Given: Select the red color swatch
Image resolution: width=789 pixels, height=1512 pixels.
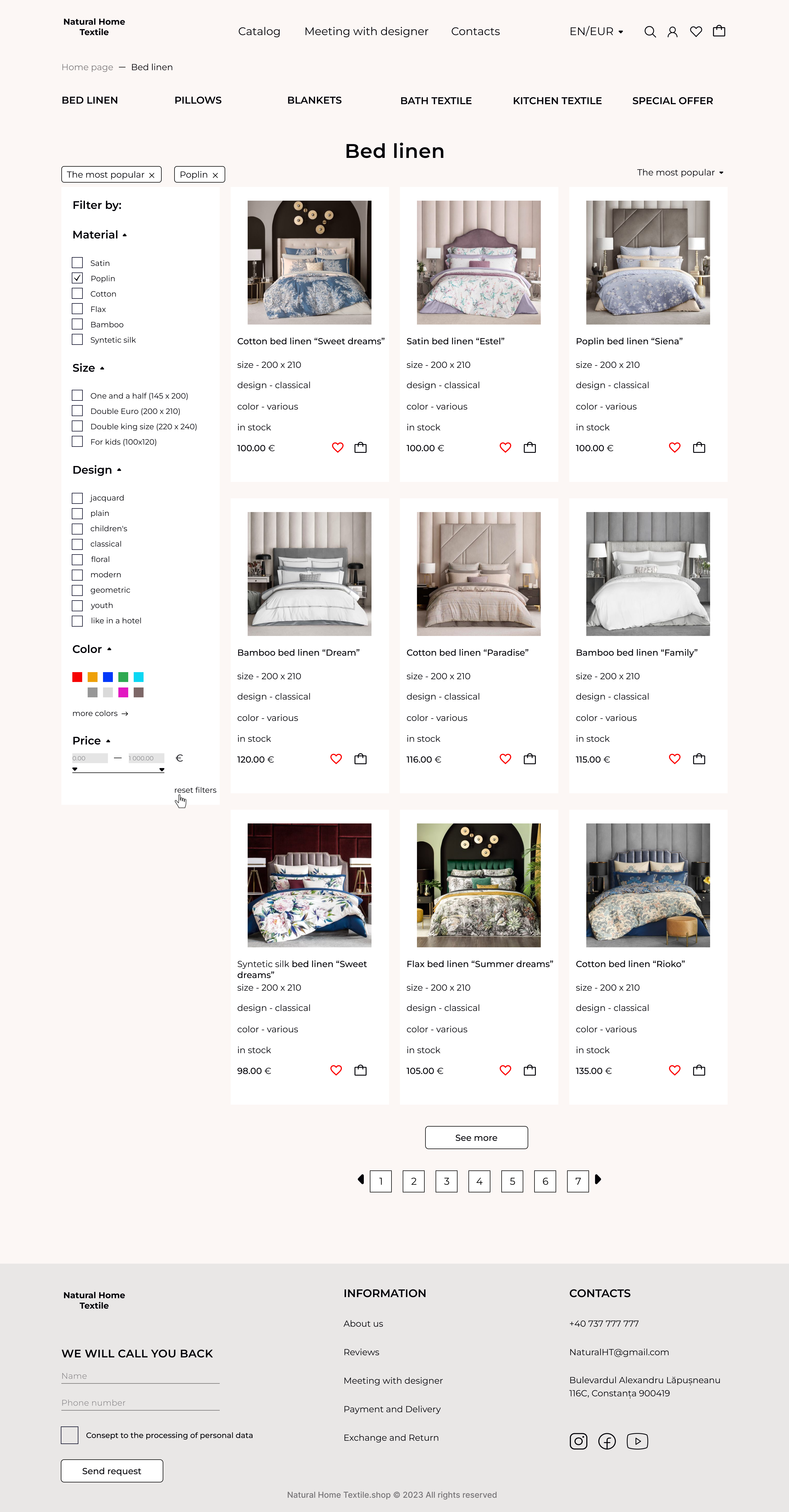Looking at the screenshot, I should point(78,677).
